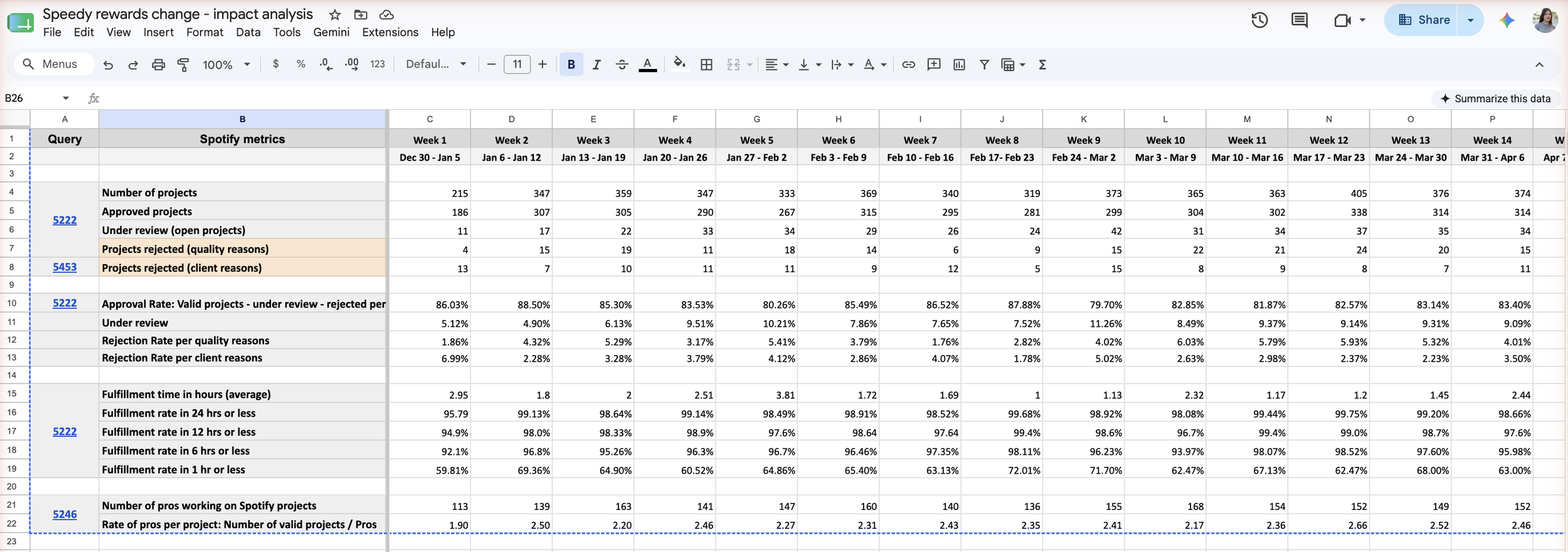This screenshot has height=552, width=1568.
Task: Start a Meet video call
Action: (1342, 20)
